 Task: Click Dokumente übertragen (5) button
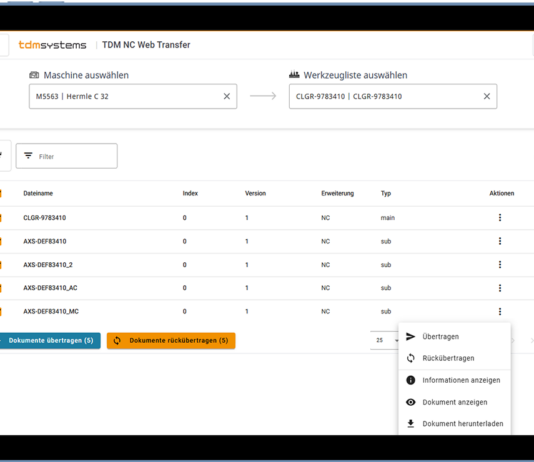50,340
